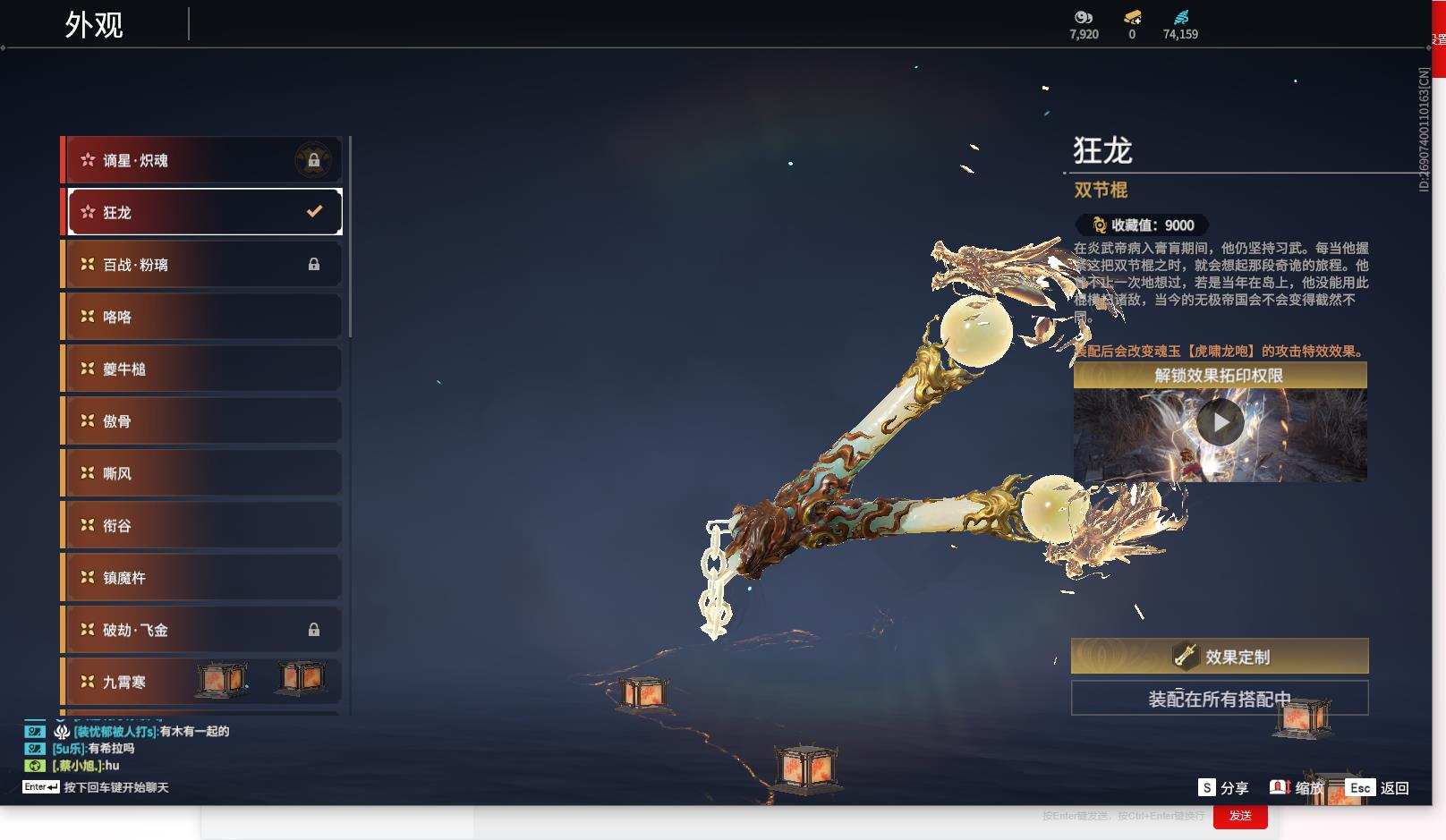Click the gold ingot icon with plus sign
Viewport: 1446px width, 840px height.
tap(1134, 18)
